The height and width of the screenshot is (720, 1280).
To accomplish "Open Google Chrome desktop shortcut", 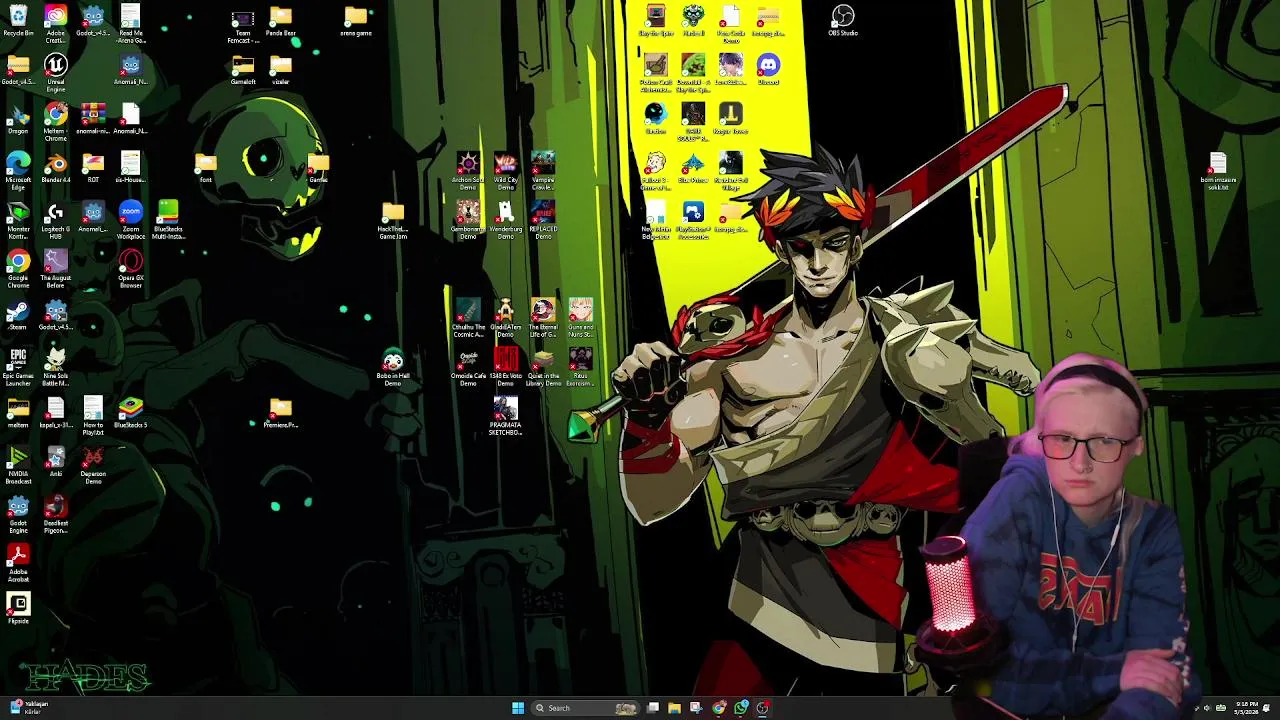I will [18, 269].
